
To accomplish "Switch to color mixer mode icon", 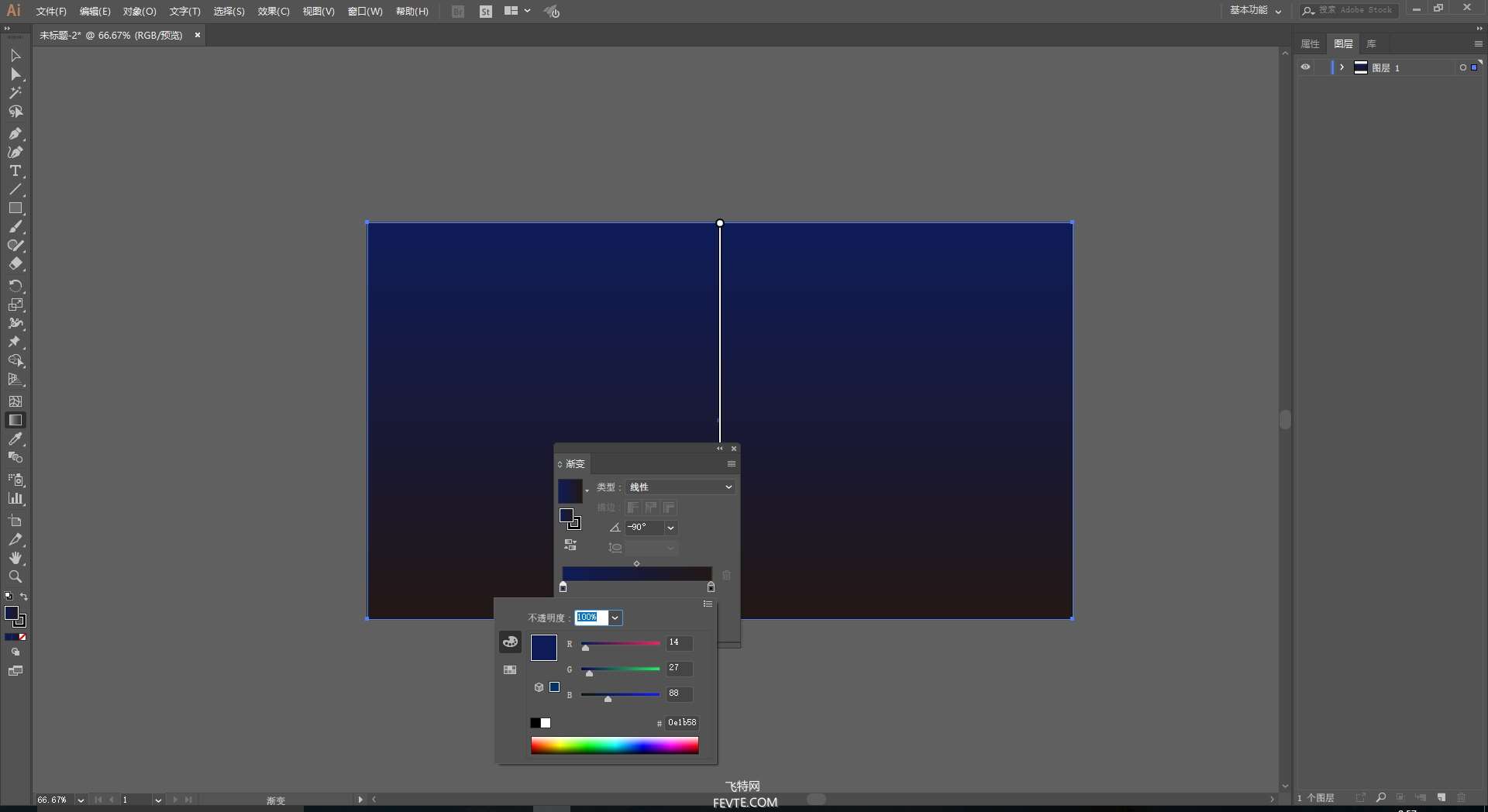I will (x=510, y=642).
